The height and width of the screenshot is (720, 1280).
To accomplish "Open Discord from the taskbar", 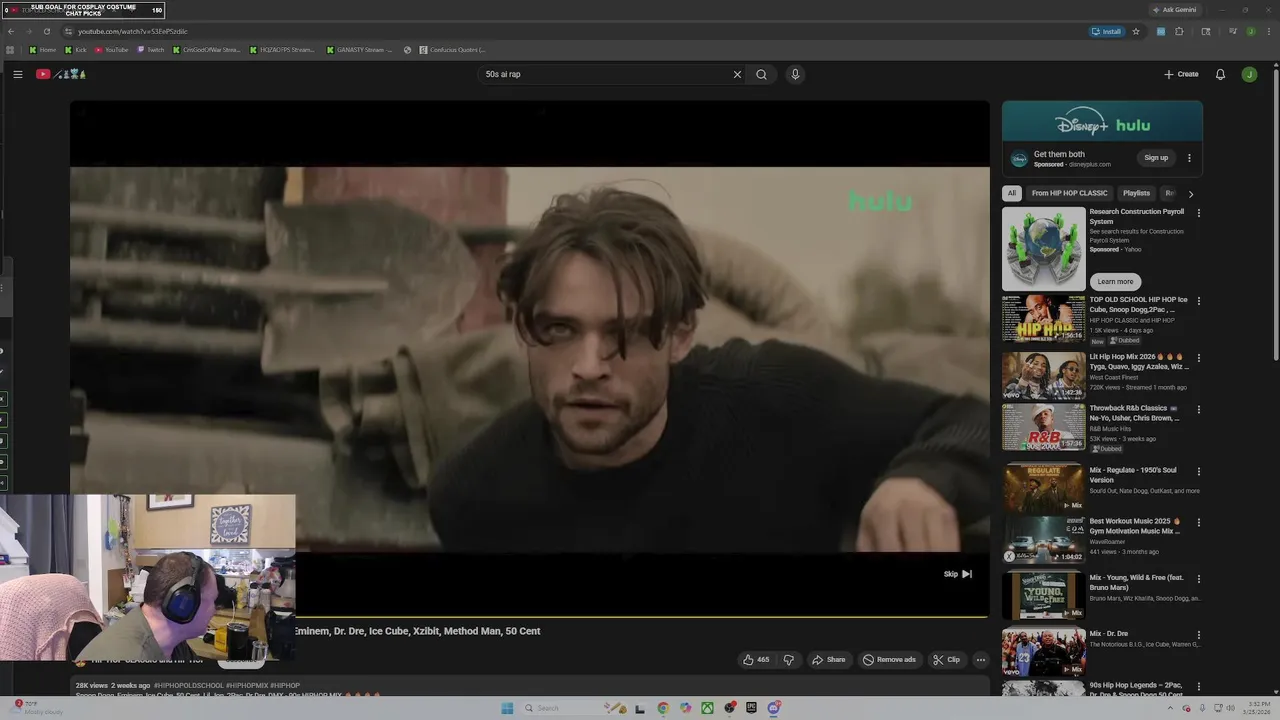I will click(x=774, y=708).
